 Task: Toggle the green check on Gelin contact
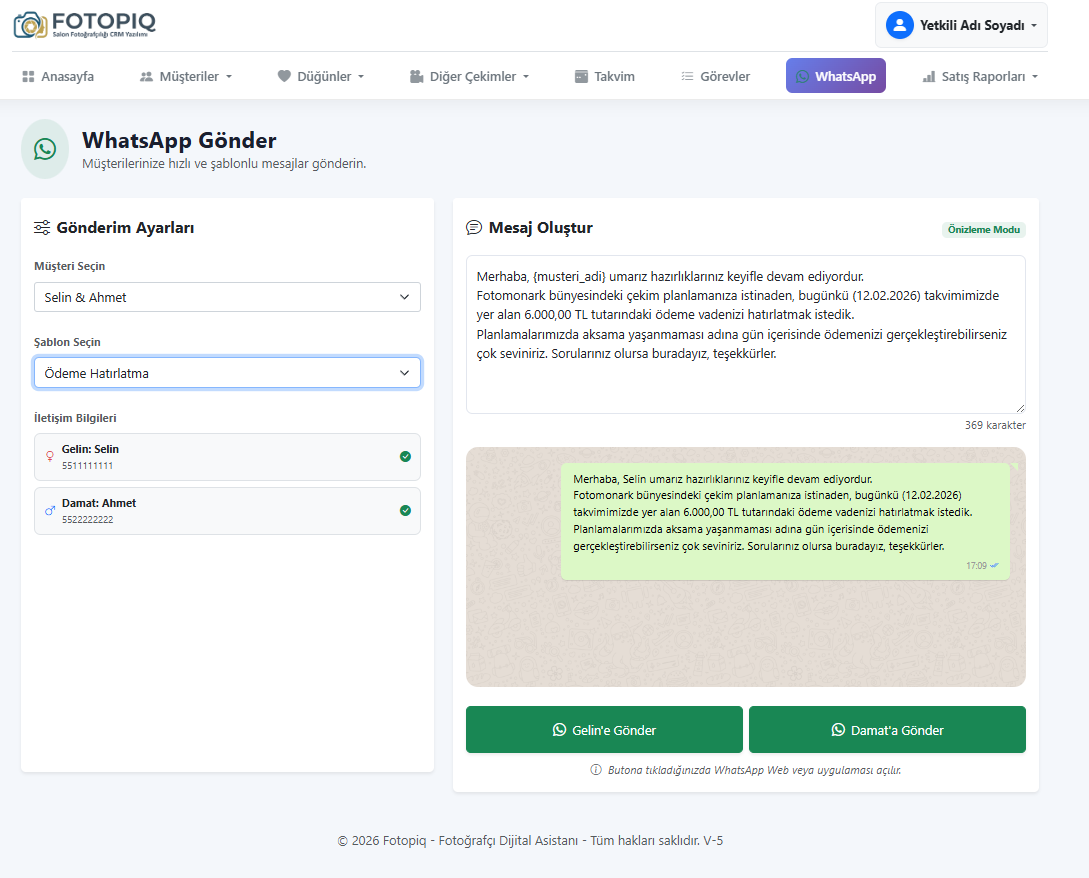click(405, 456)
